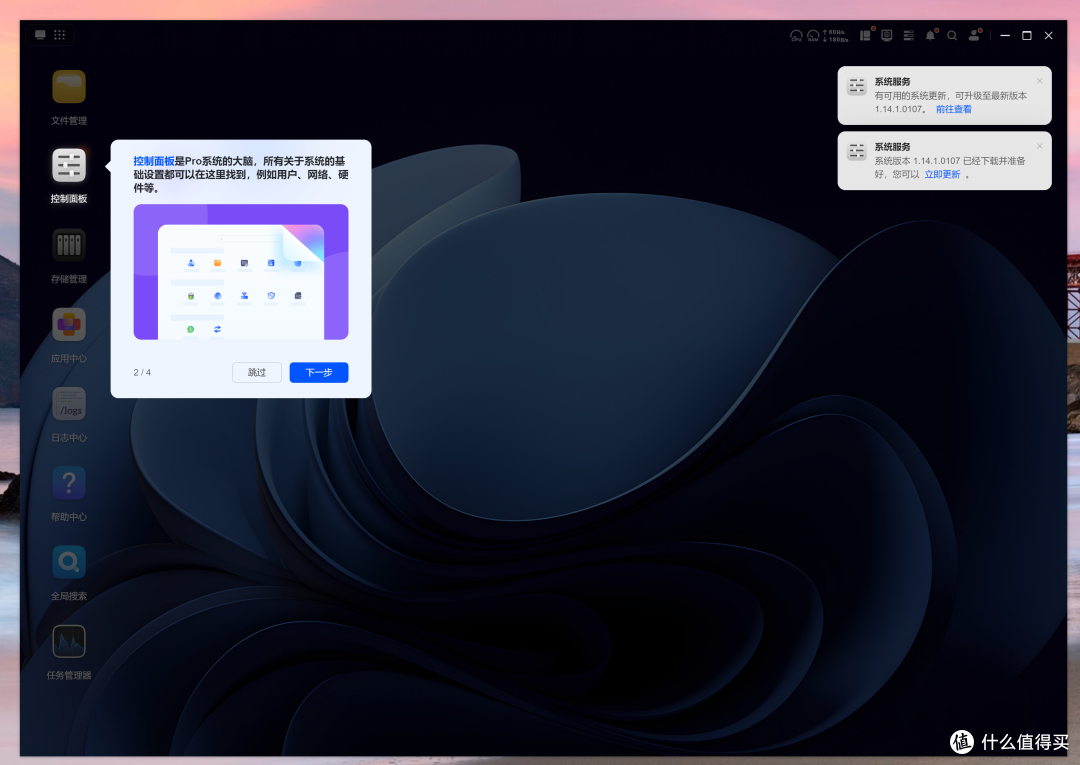
Task: Open the user account icon
Action: click(x=974, y=35)
